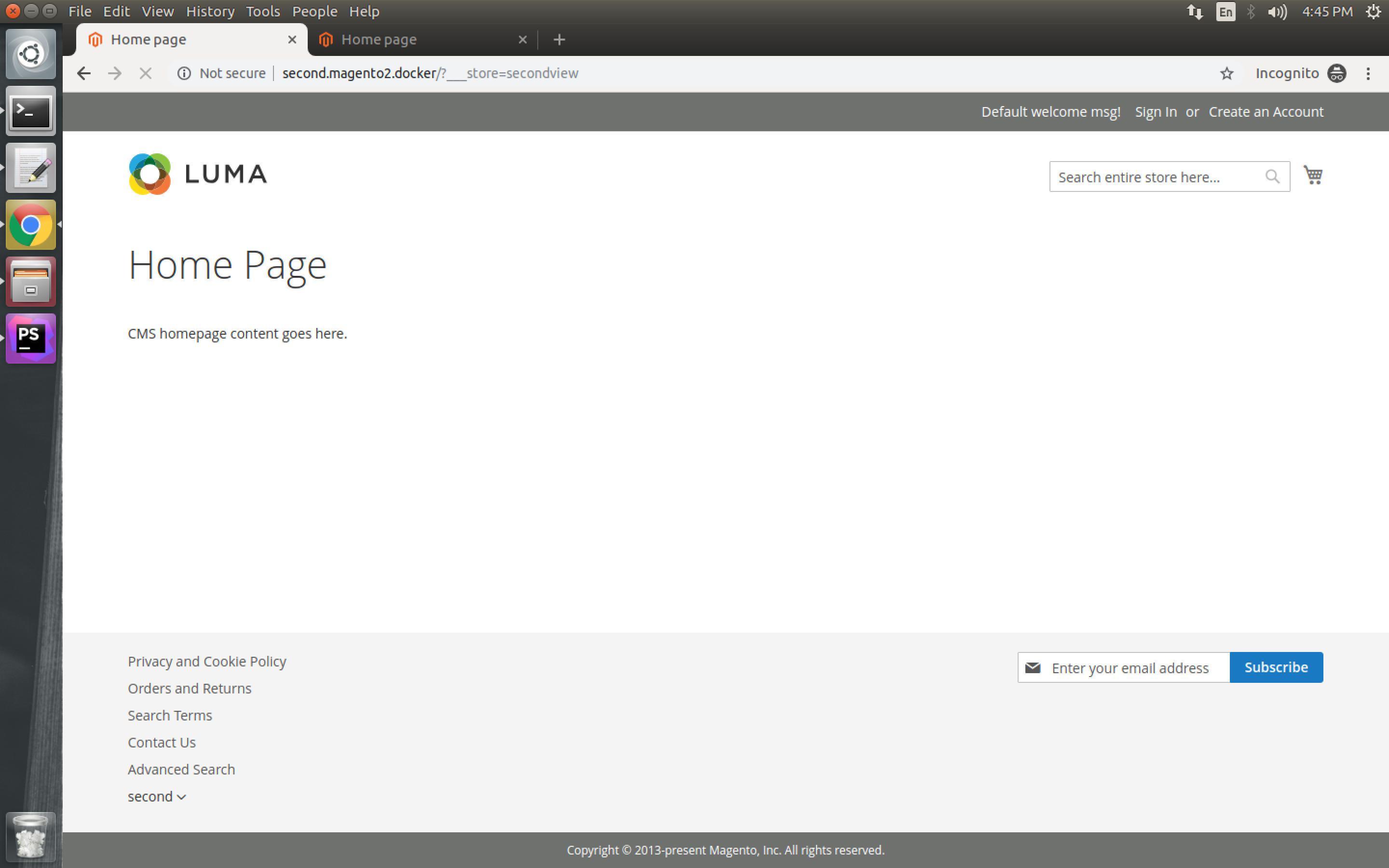Screen dimensions: 1389x868
Task: Click the LUMA logo
Action: pyautogui.click(x=198, y=174)
